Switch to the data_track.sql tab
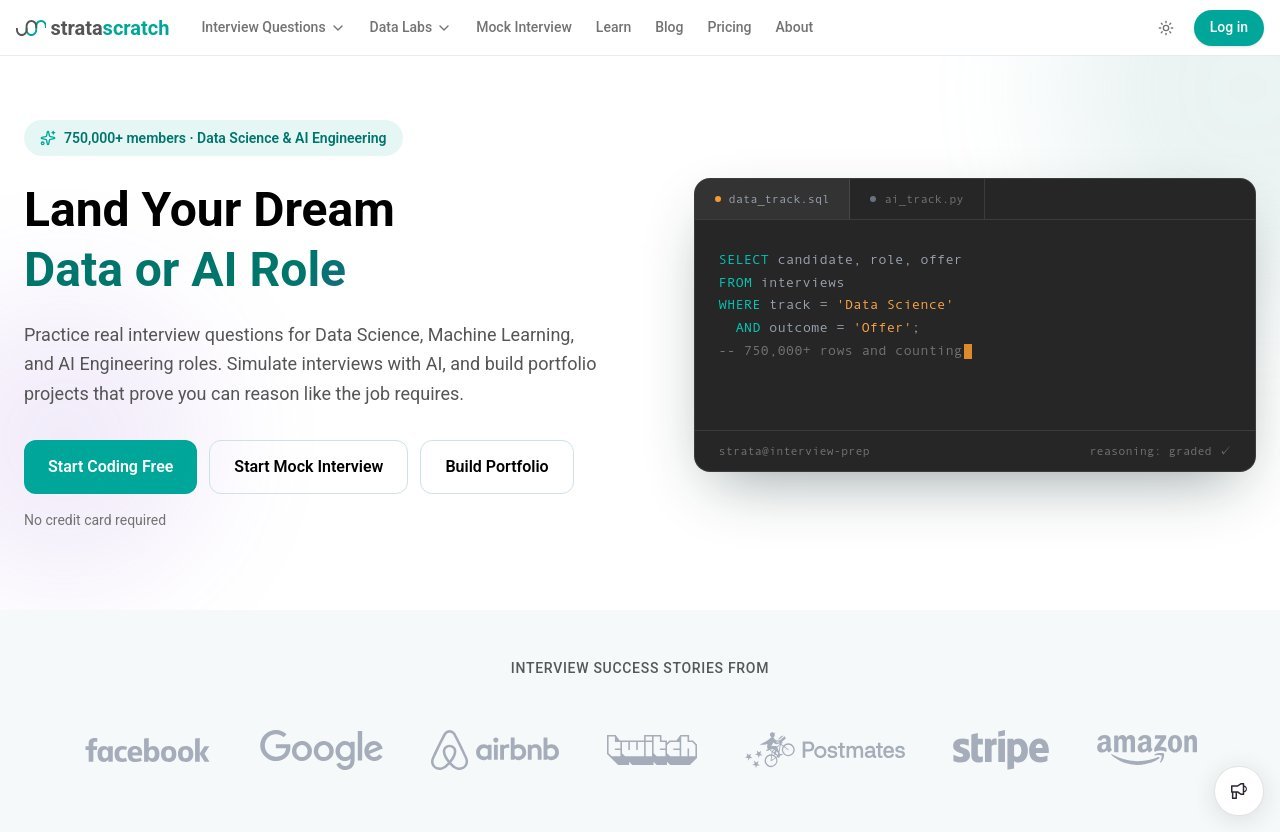Viewport: 1280px width, 832px height. tap(772, 199)
